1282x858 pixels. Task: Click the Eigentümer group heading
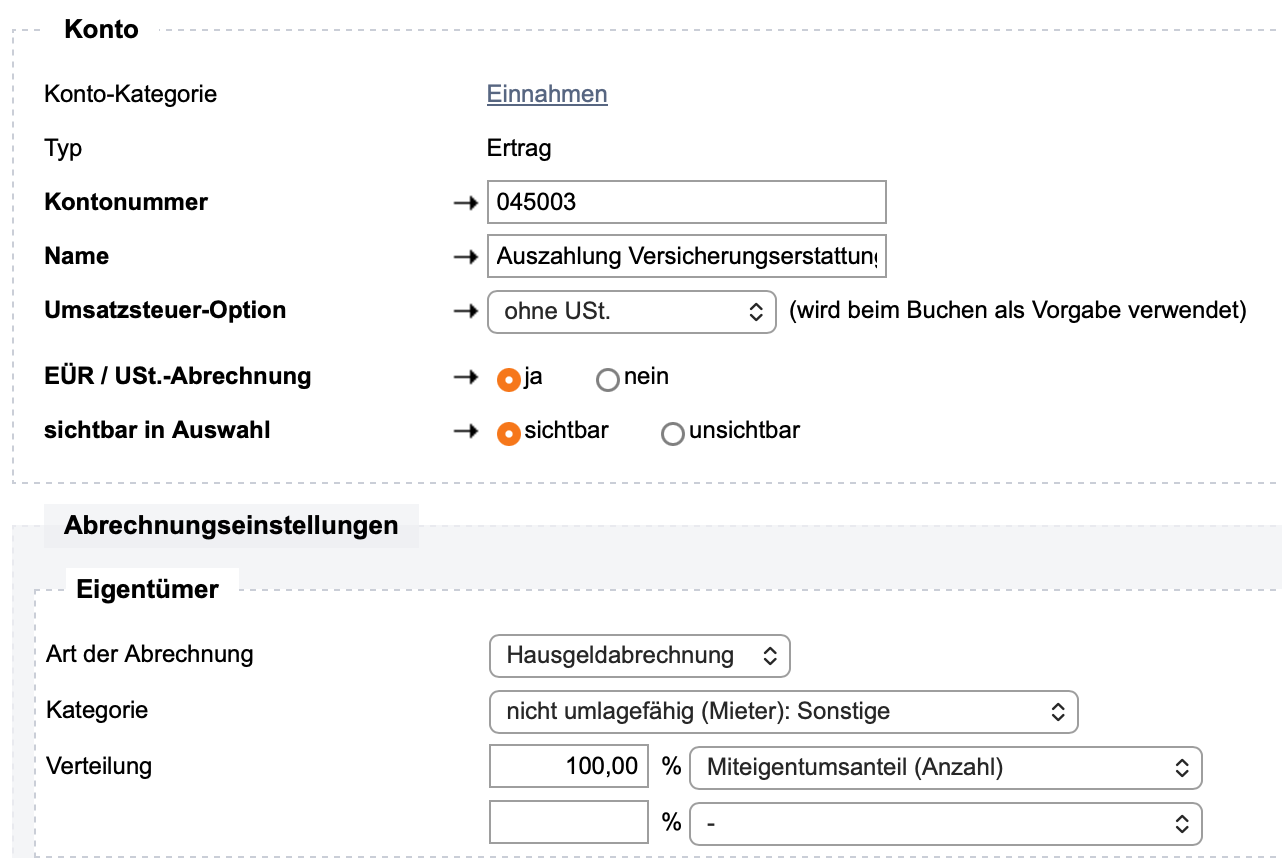pyautogui.click(x=147, y=589)
